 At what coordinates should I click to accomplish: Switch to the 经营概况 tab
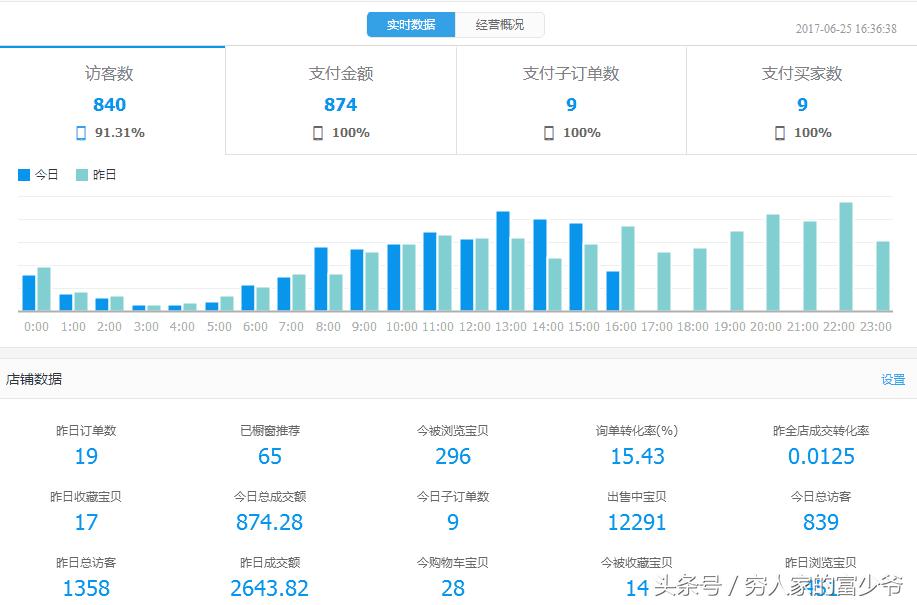pos(500,24)
